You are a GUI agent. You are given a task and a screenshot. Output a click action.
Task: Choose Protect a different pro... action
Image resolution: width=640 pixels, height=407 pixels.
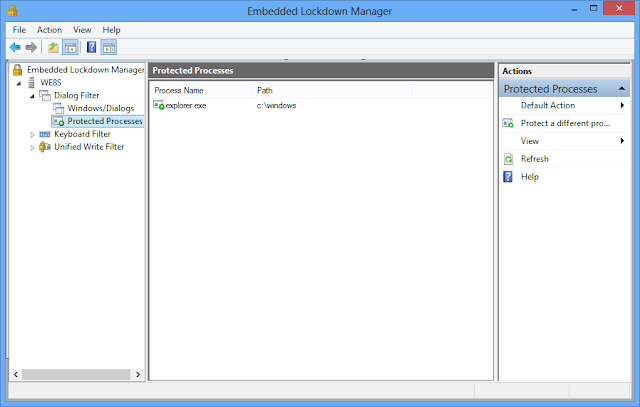pyautogui.click(x=565, y=123)
